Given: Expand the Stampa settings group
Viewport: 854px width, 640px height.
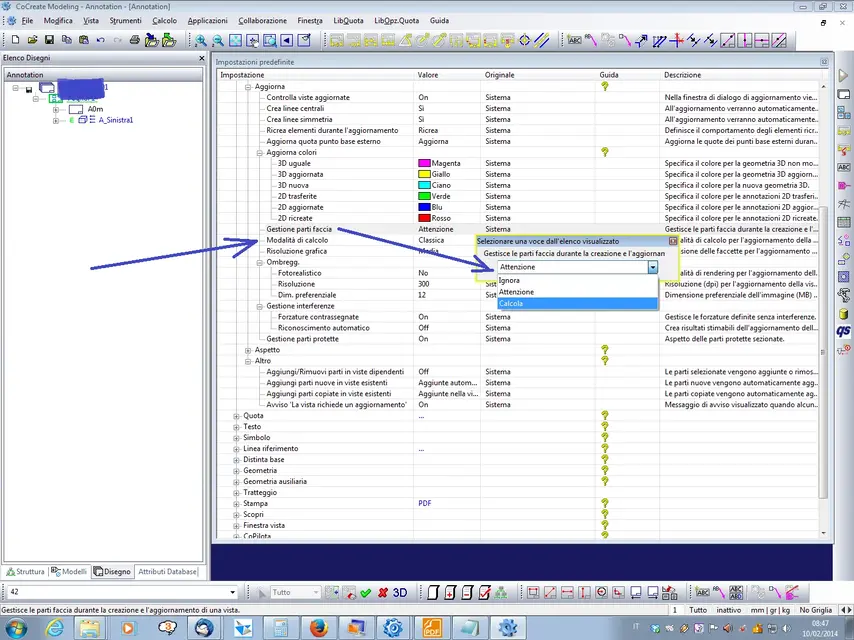Looking at the screenshot, I should click(236, 504).
